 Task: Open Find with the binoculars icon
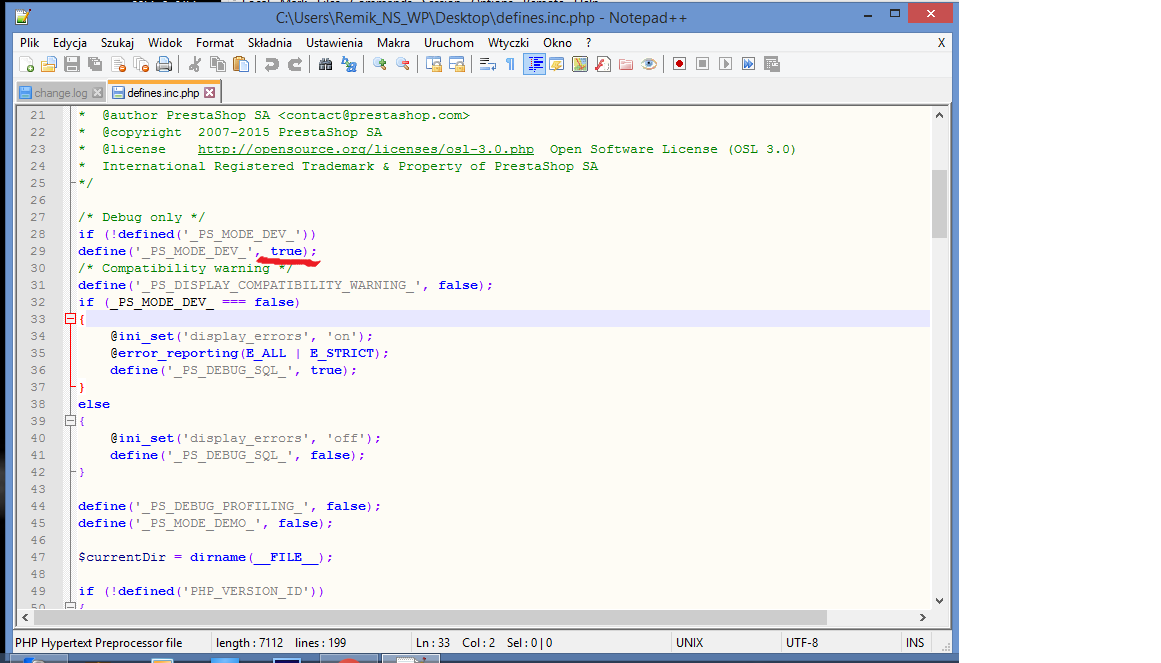click(x=325, y=64)
